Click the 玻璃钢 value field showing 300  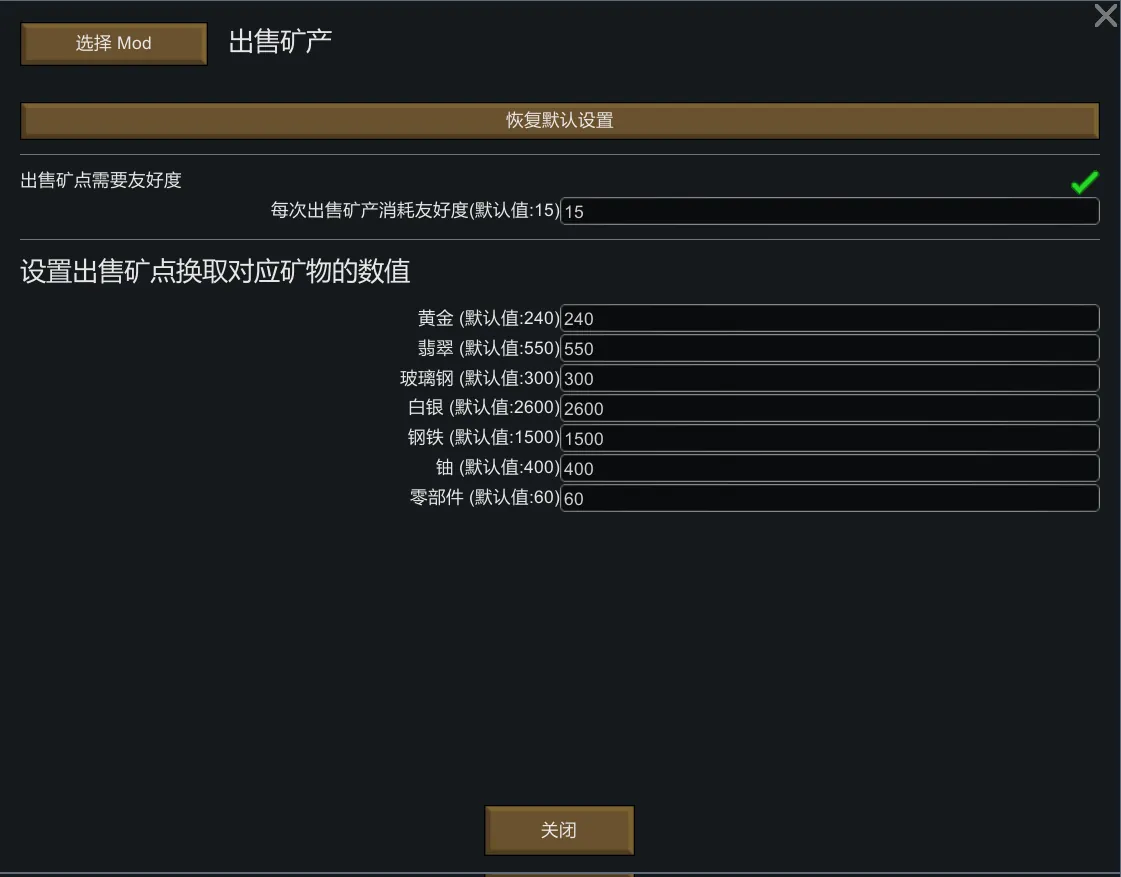(829, 378)
